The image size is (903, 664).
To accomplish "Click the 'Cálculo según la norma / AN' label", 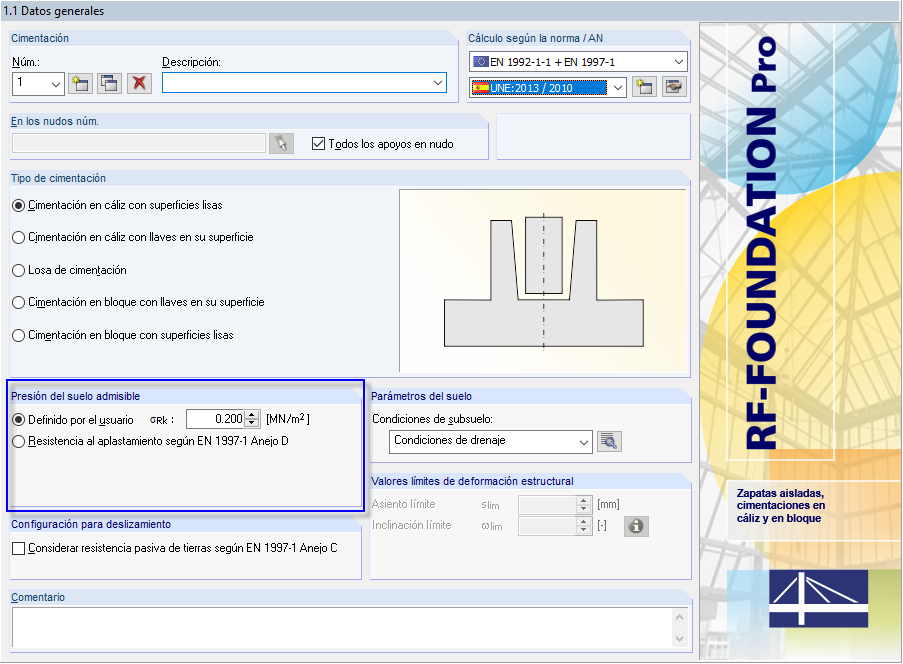I will point(535,38).
